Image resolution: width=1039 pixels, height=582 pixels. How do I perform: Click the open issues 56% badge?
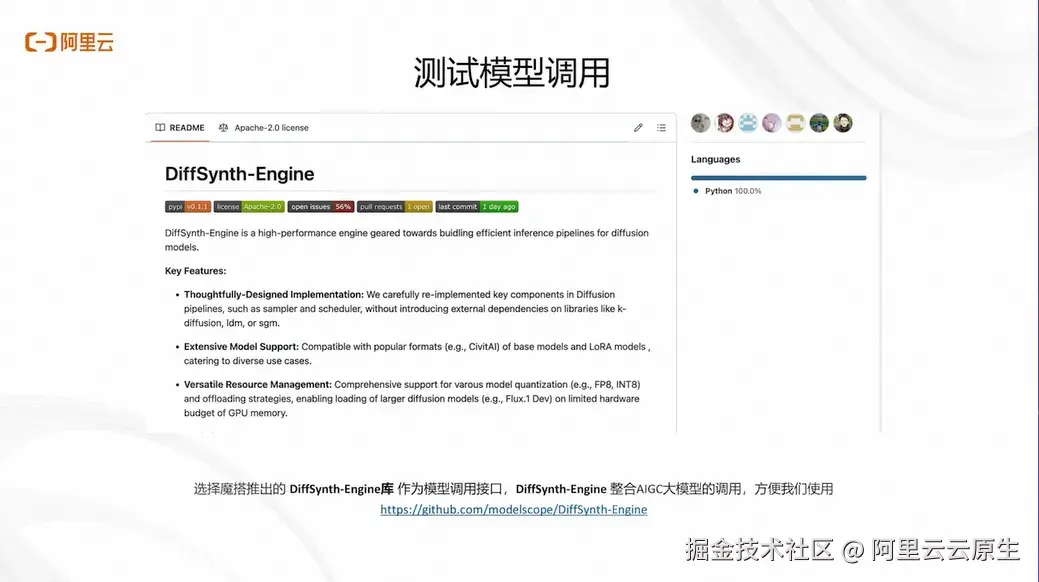pyautogui.click(x=322, y=206)
